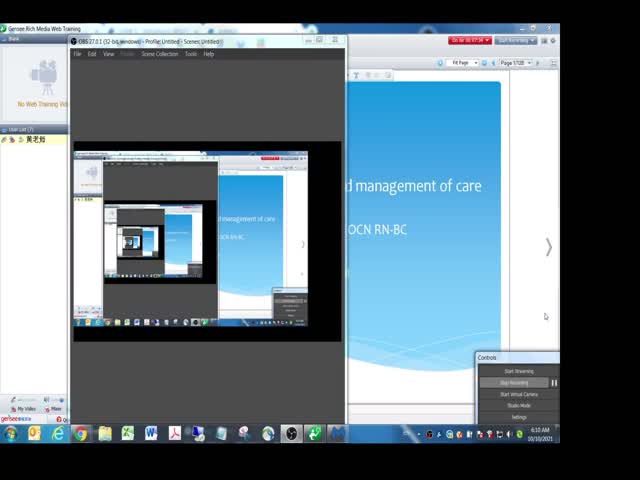Screen dimensions: 640x480
Task: Launch Internet Explorer from the taskbar
Action: click(x=58, y=433)
